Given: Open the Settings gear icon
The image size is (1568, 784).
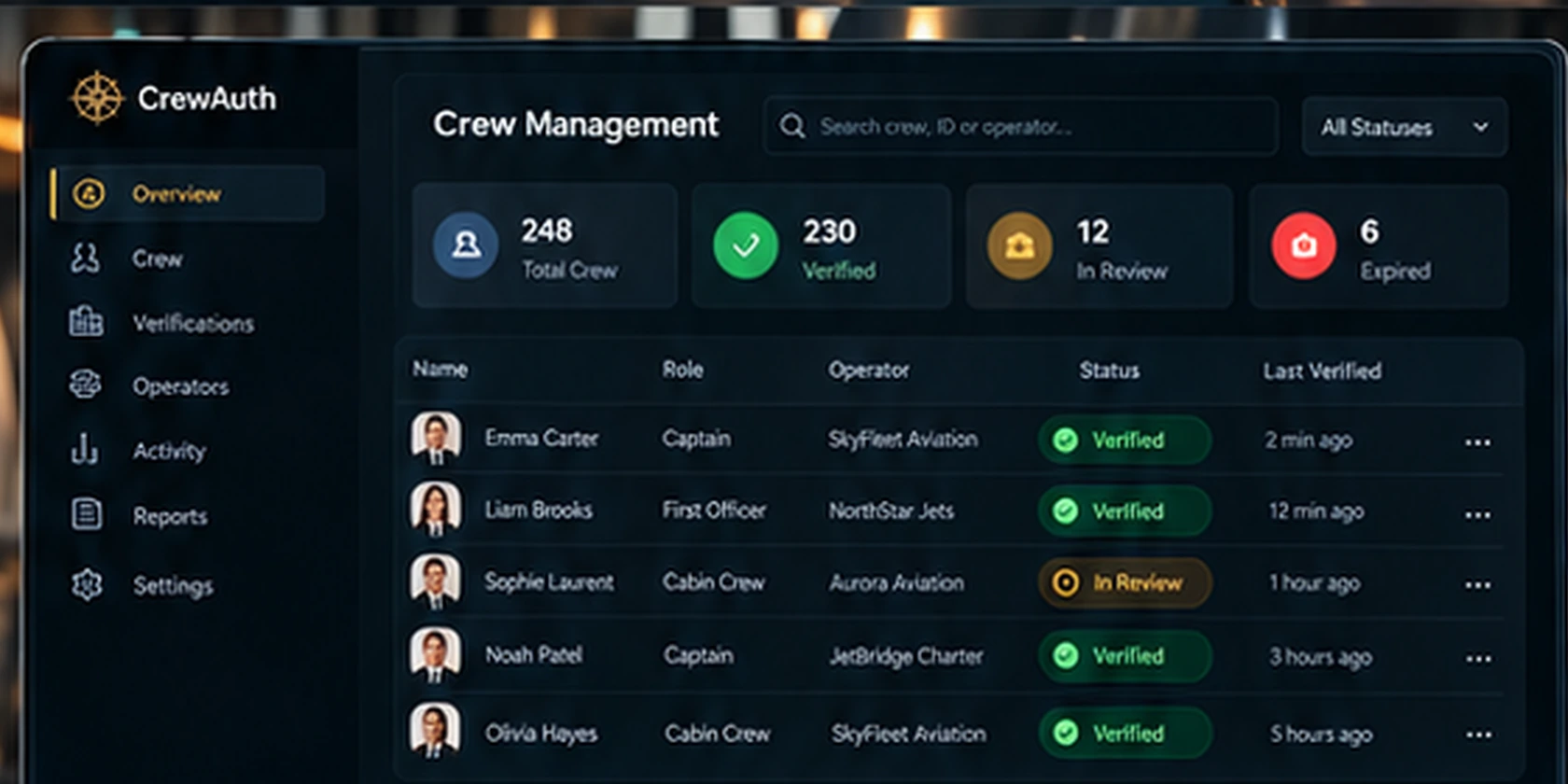Looking at the screenshot, I should point(87,585).
